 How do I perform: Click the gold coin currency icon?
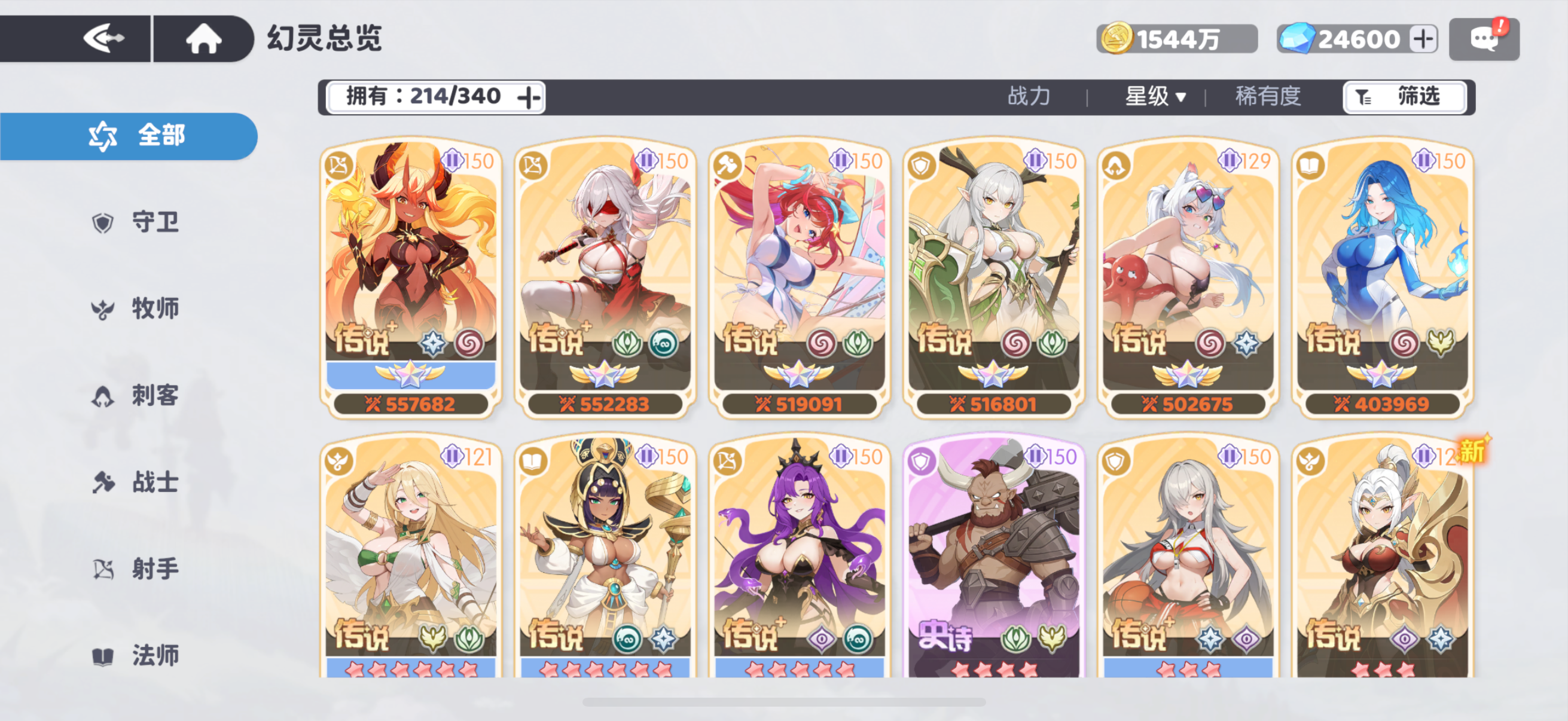pyautogui.click(x=1116, y=38)
